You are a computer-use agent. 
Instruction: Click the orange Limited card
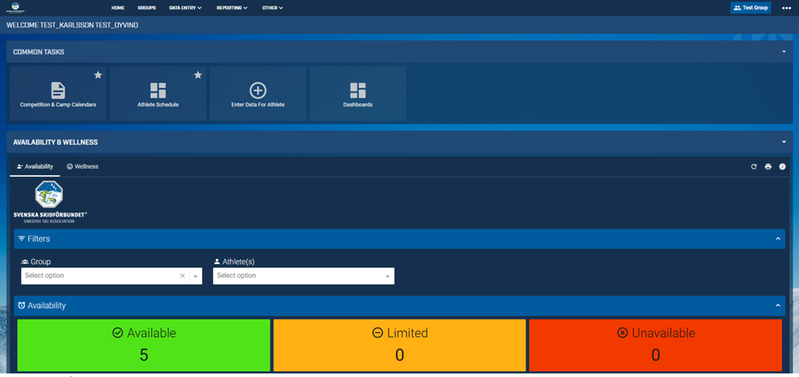click(400, 345)
